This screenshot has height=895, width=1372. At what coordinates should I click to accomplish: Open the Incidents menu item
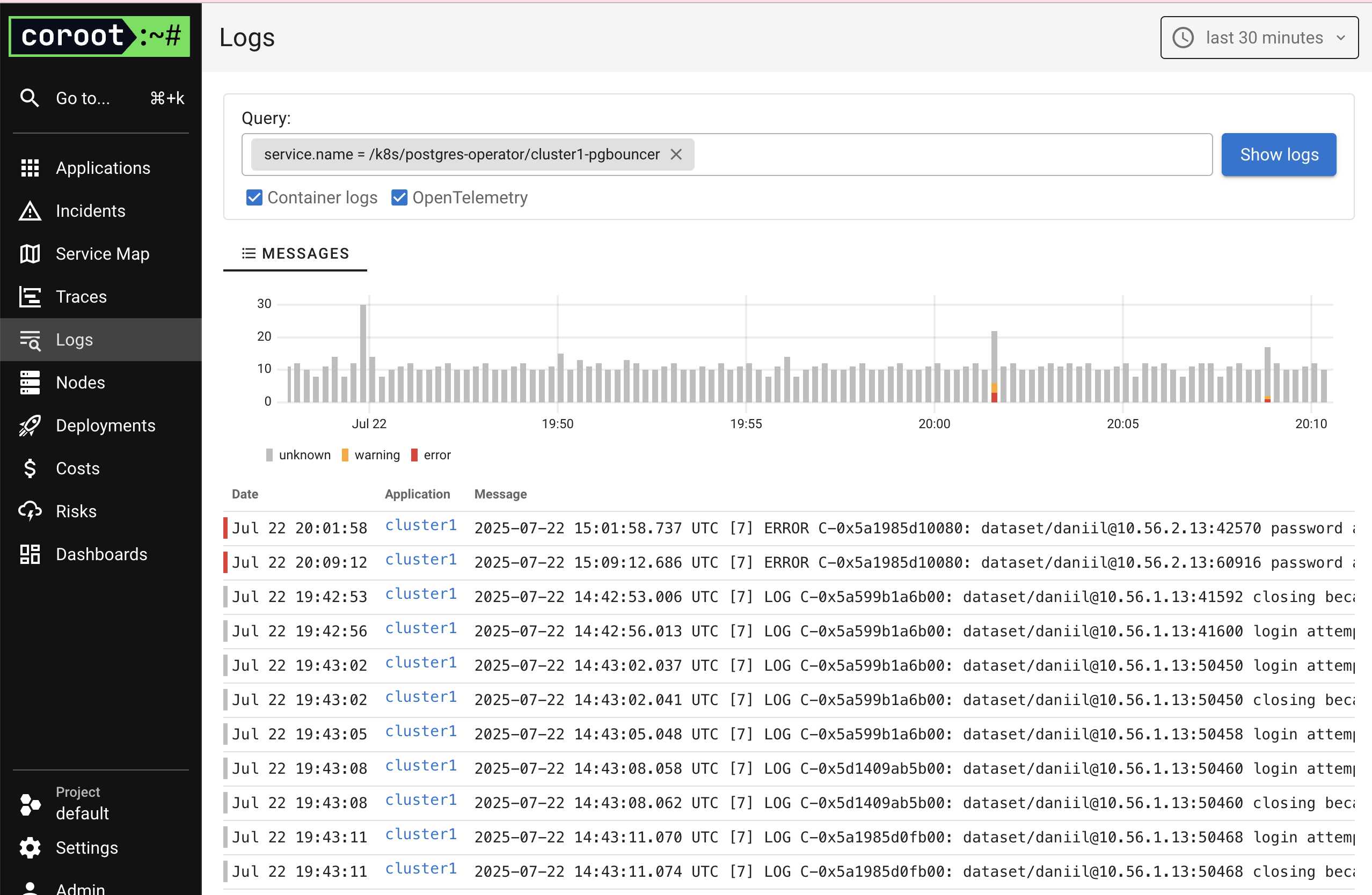point(101,211)
